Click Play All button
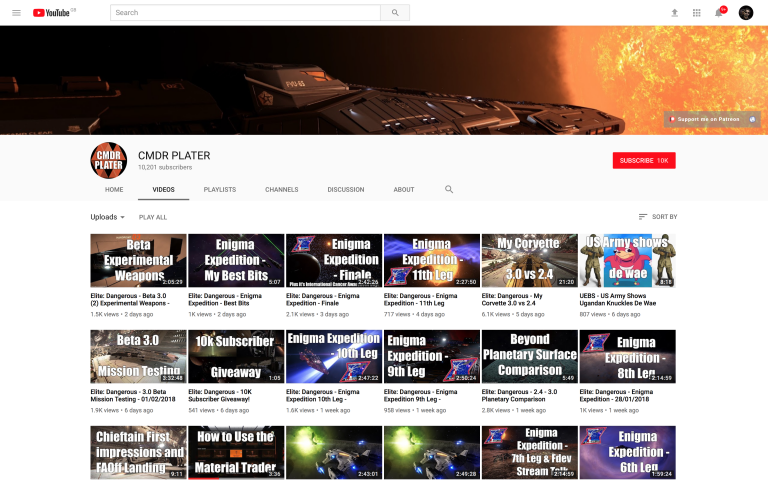Viewport: 768px width, 480px height. (x=153, y=217)
